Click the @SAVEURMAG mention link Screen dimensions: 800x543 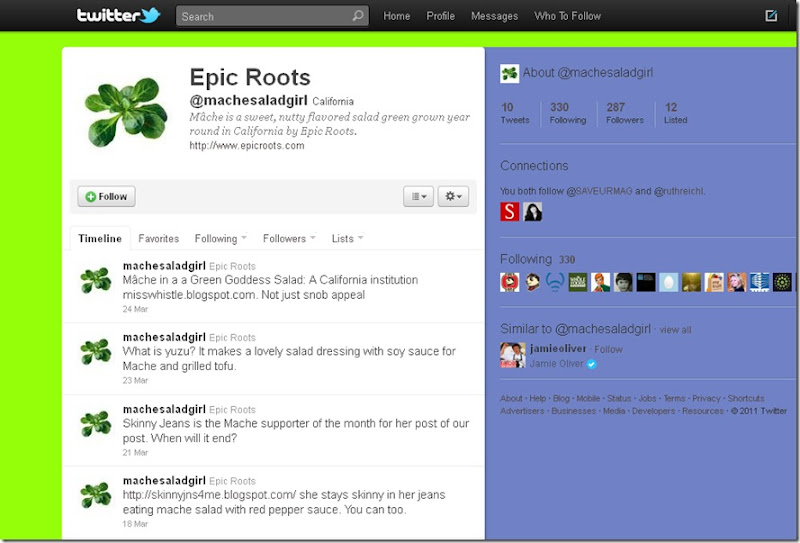(599, 191)
